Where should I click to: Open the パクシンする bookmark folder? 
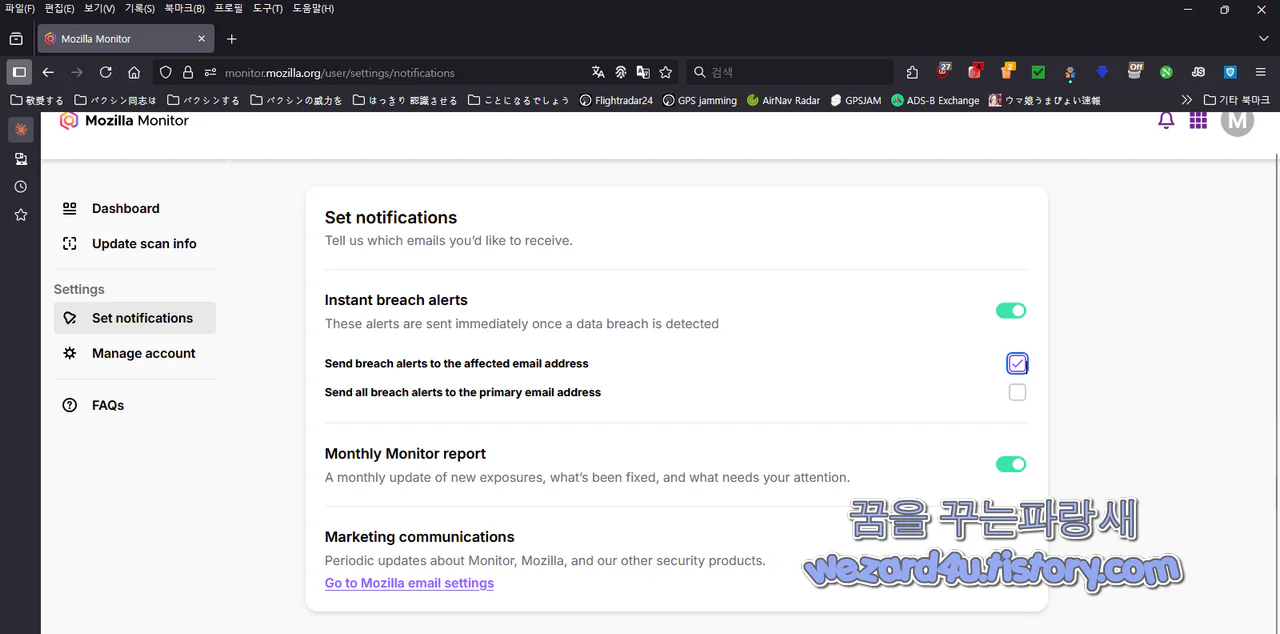point(204,100)
